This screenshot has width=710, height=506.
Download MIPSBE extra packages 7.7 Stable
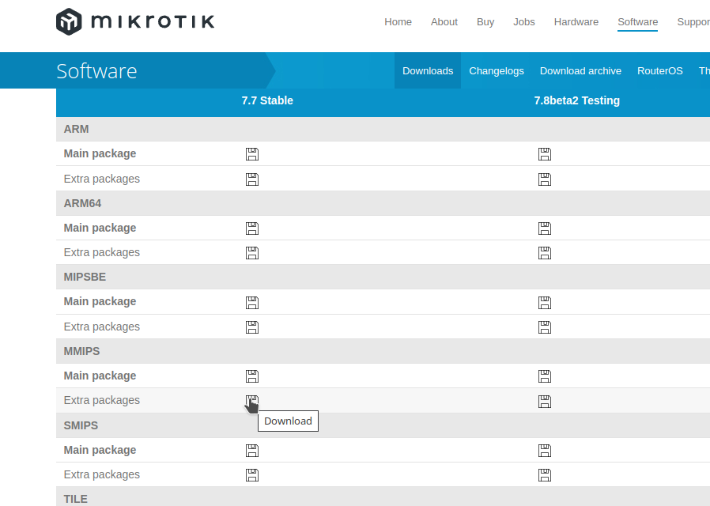pyautogui.click(x=252, y=327)
